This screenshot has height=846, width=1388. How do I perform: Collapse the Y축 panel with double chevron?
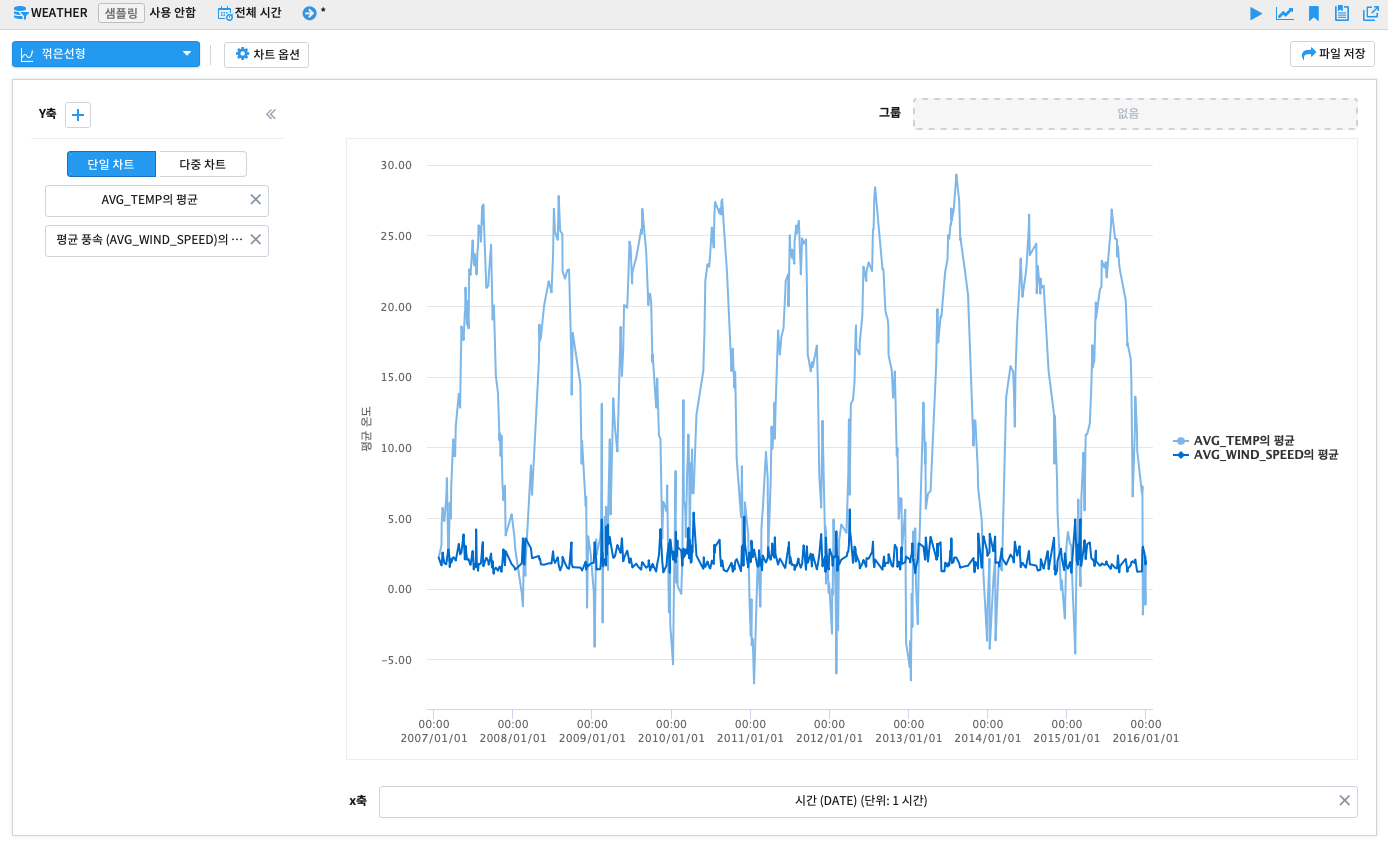[x=271, y=115]
